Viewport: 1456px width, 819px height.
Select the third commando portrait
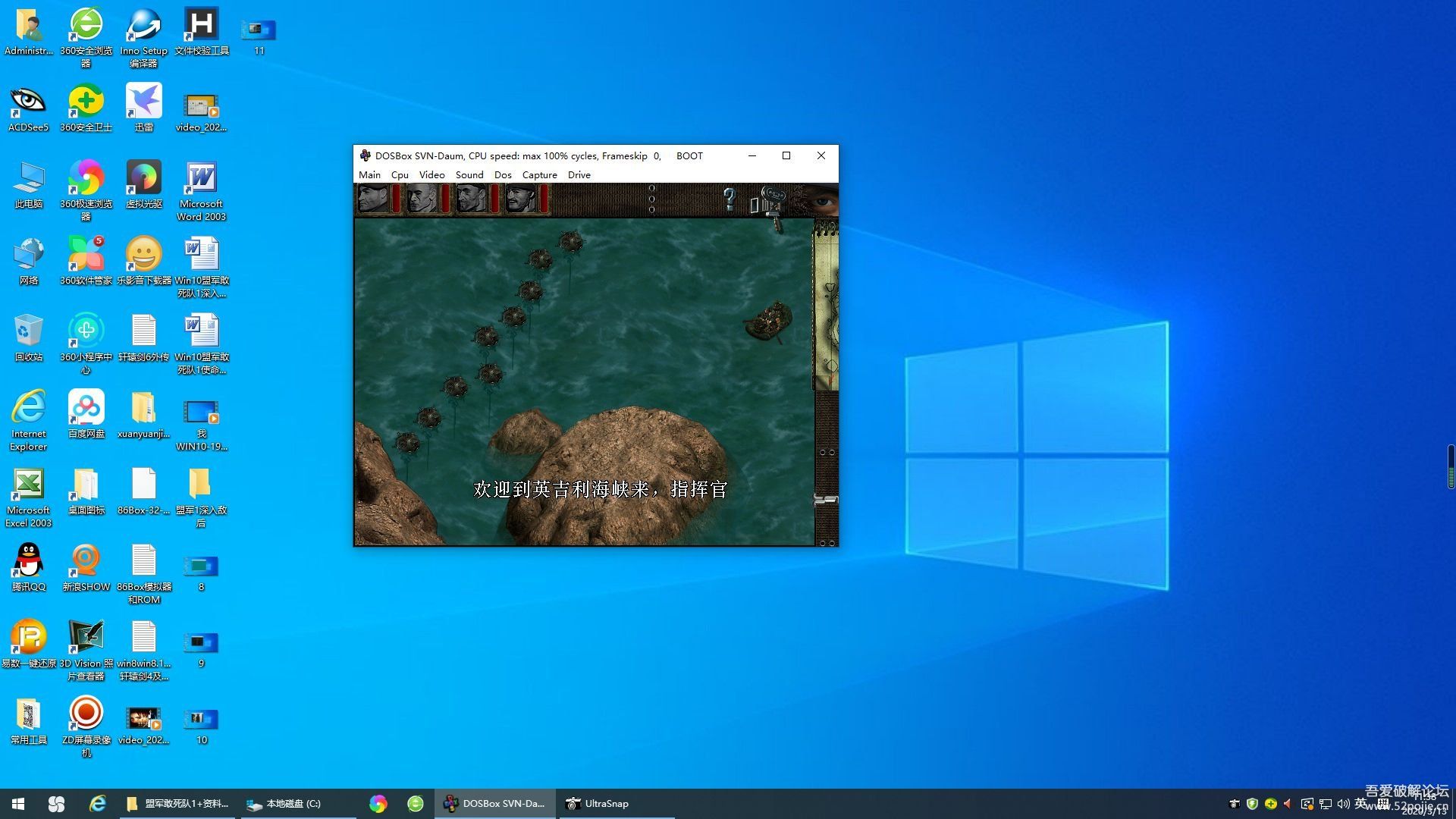point(472,199)
